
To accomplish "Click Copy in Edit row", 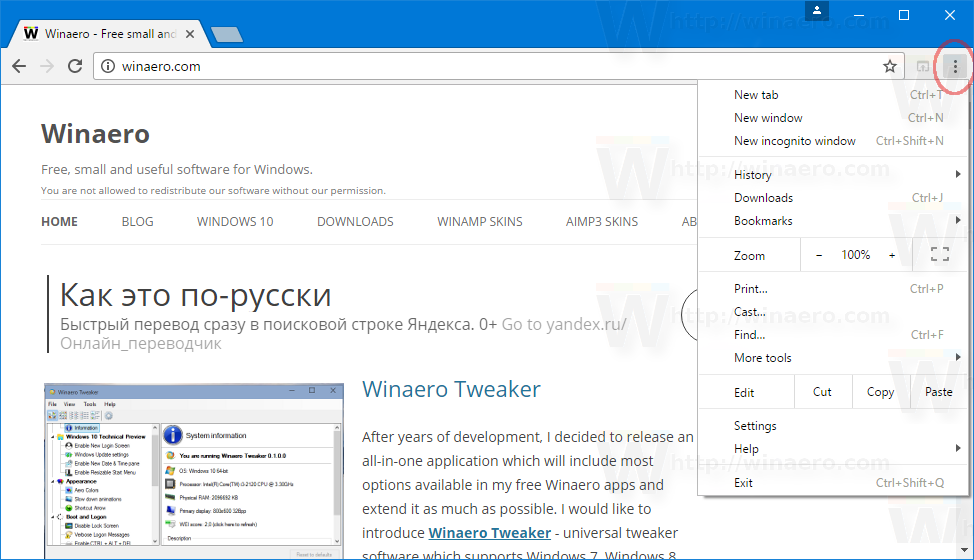I will pyautogui.click(x=880, y=392).
